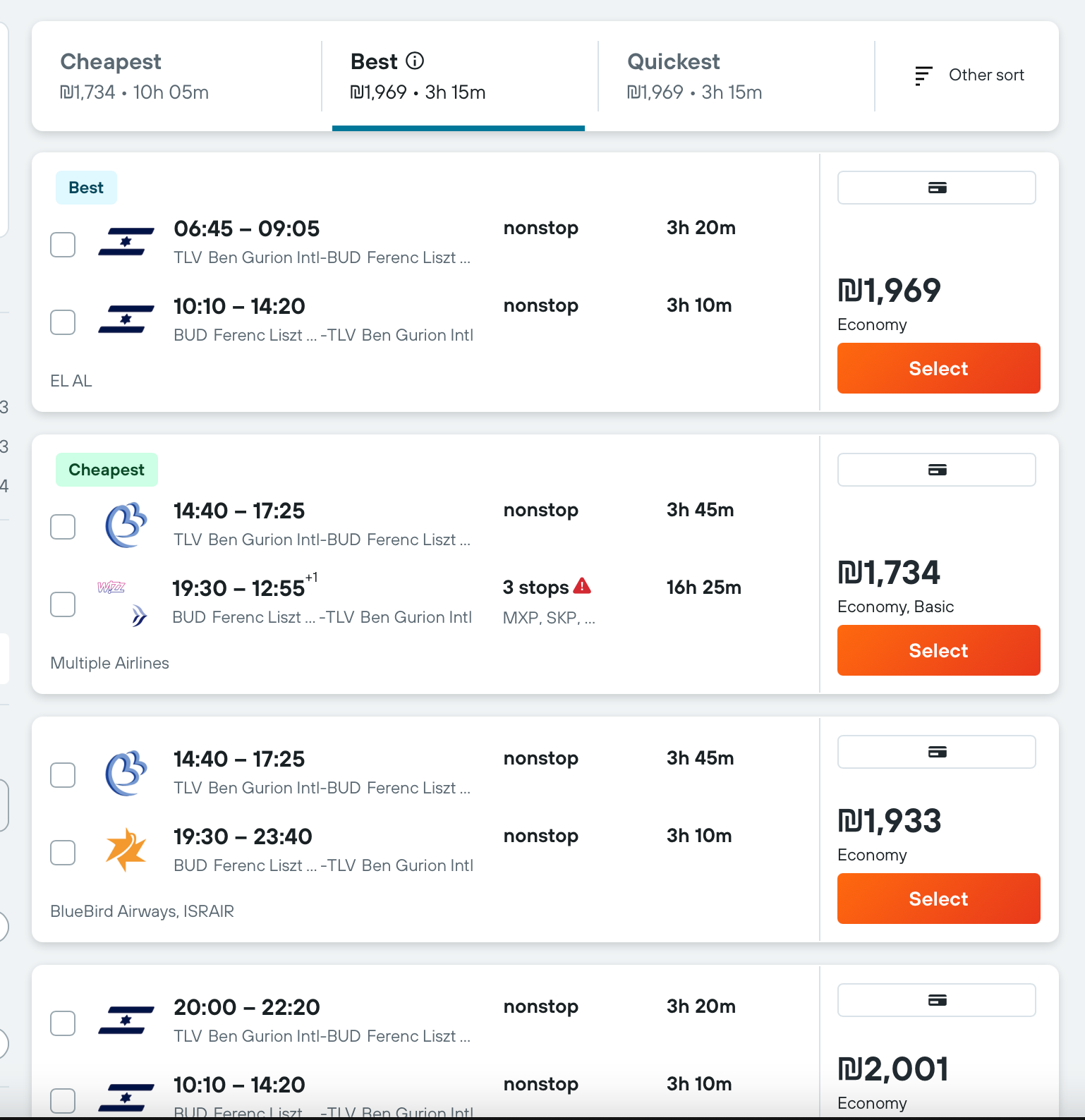This screenshot has width=1085, height=1120.
Task: Select the ₪1,933 BlueBird and ISRAIR offer
Action: click(938, 899)
